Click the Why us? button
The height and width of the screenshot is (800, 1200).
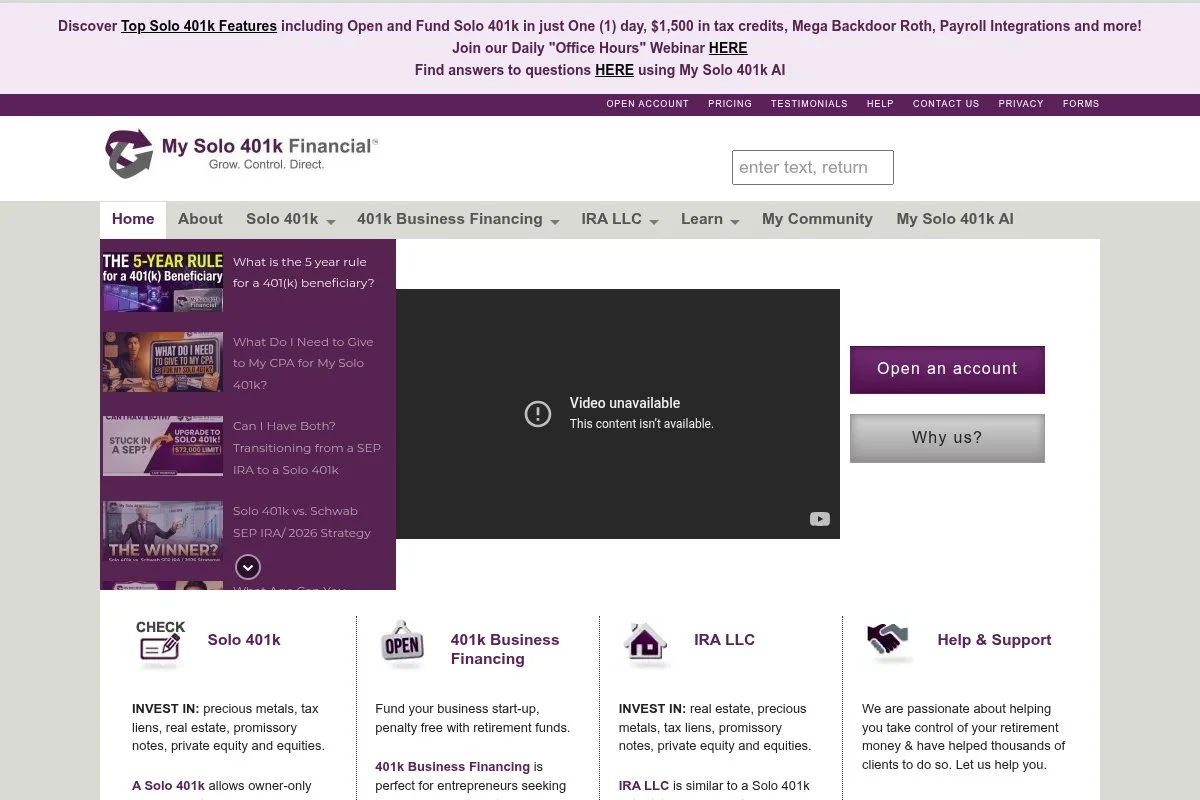tap(947, 437)
